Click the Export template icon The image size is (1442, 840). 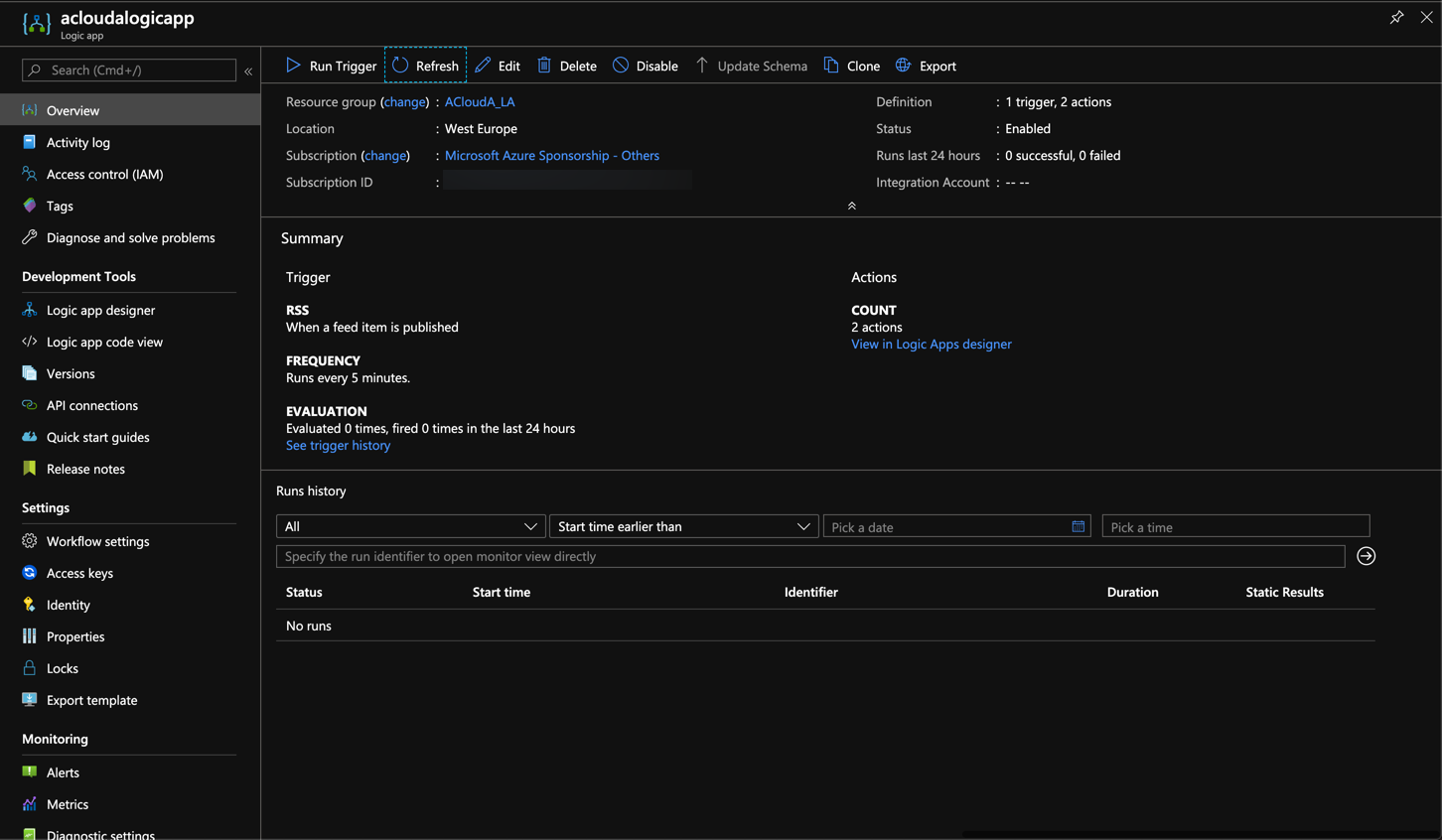pyautogui.click(x=30, y=700)
